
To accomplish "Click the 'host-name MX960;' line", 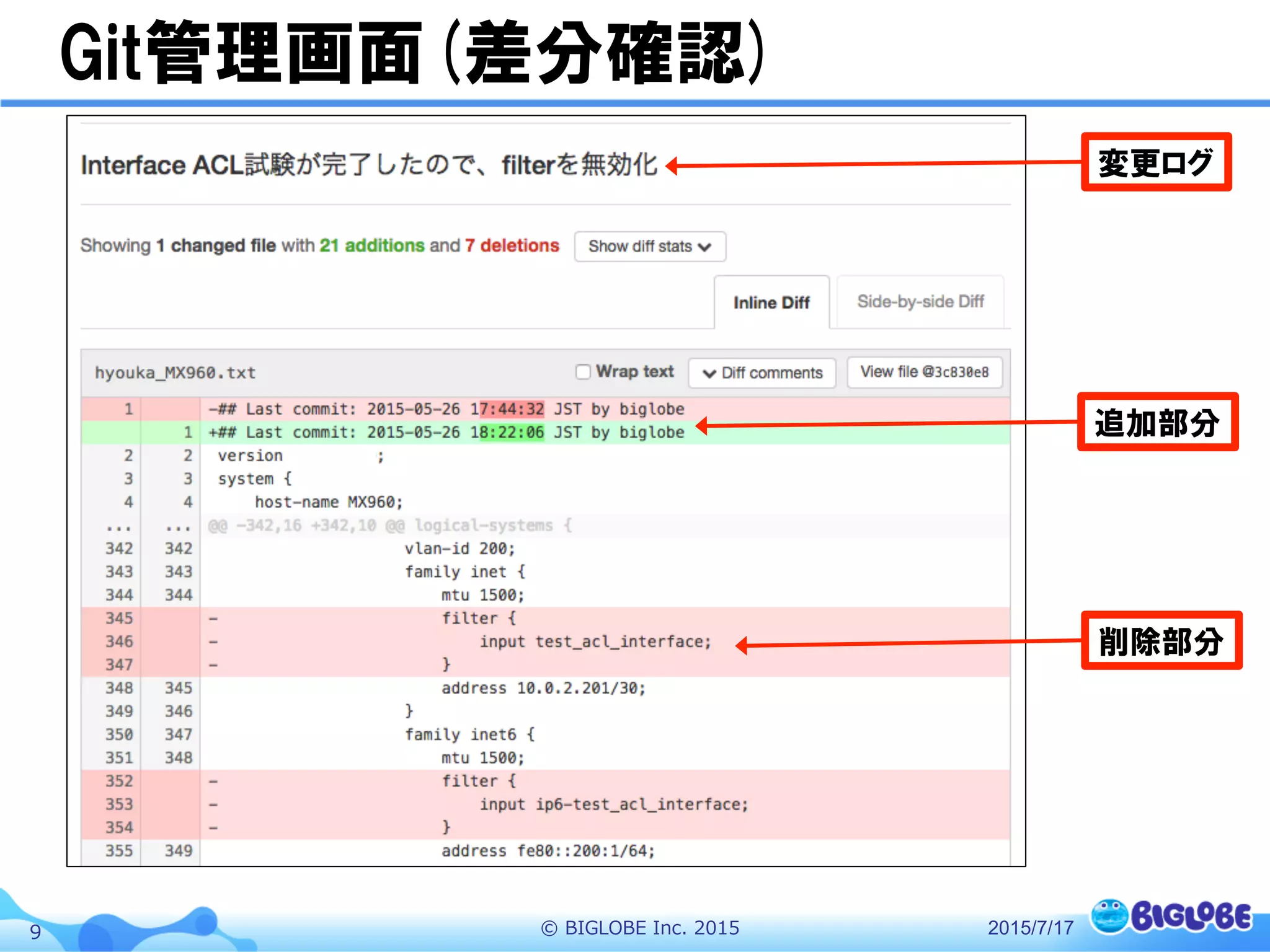I will pyautogui.click(x=546, y=502).
